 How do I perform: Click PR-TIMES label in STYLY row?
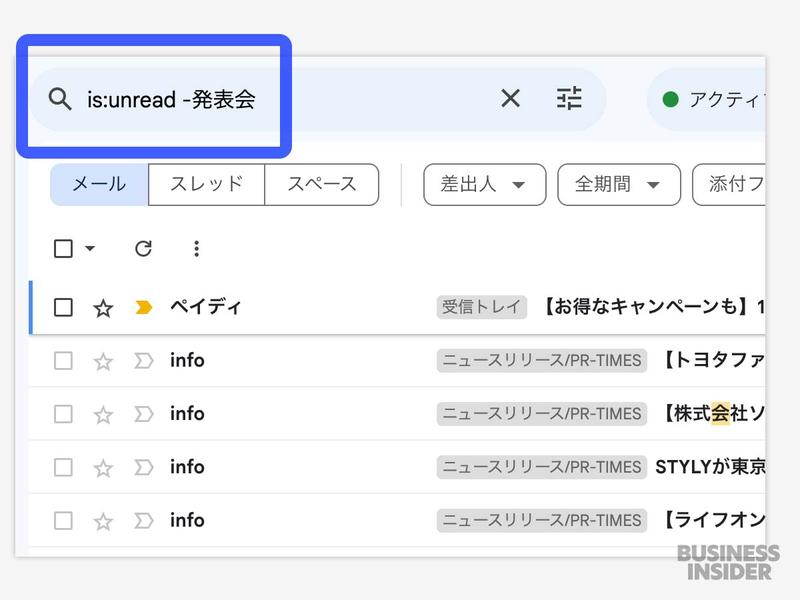tap(541, 466)
